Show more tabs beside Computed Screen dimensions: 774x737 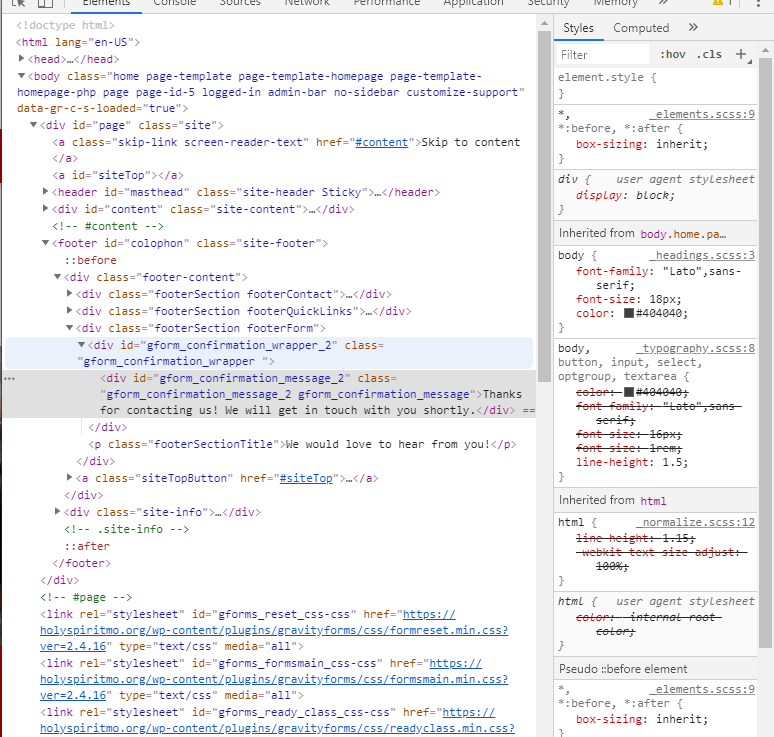(x=693, y=28)
